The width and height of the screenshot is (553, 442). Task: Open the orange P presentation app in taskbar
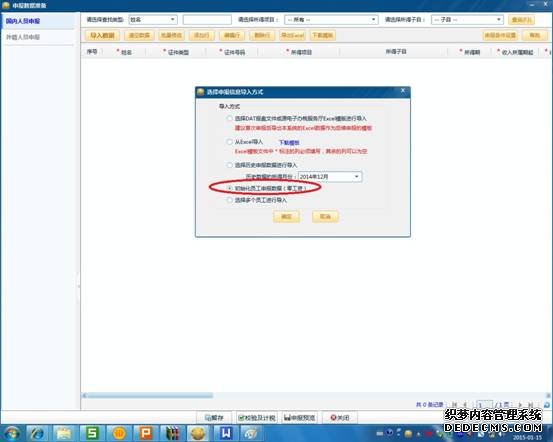[x=145, y=433]
